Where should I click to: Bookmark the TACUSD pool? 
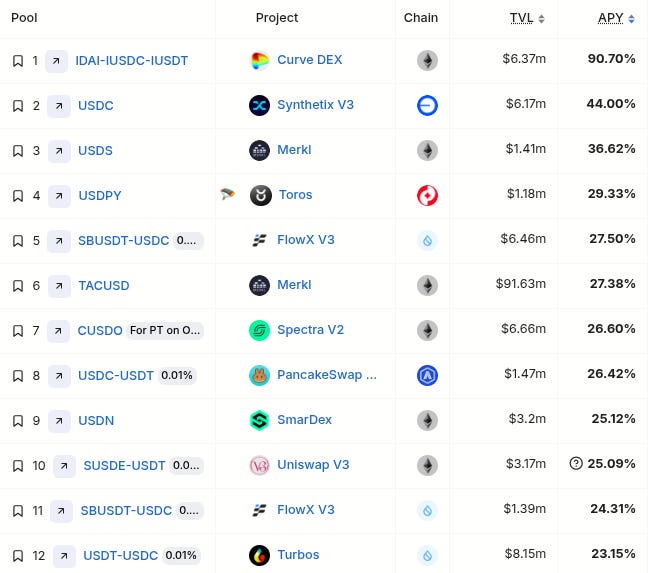point(18,286)
